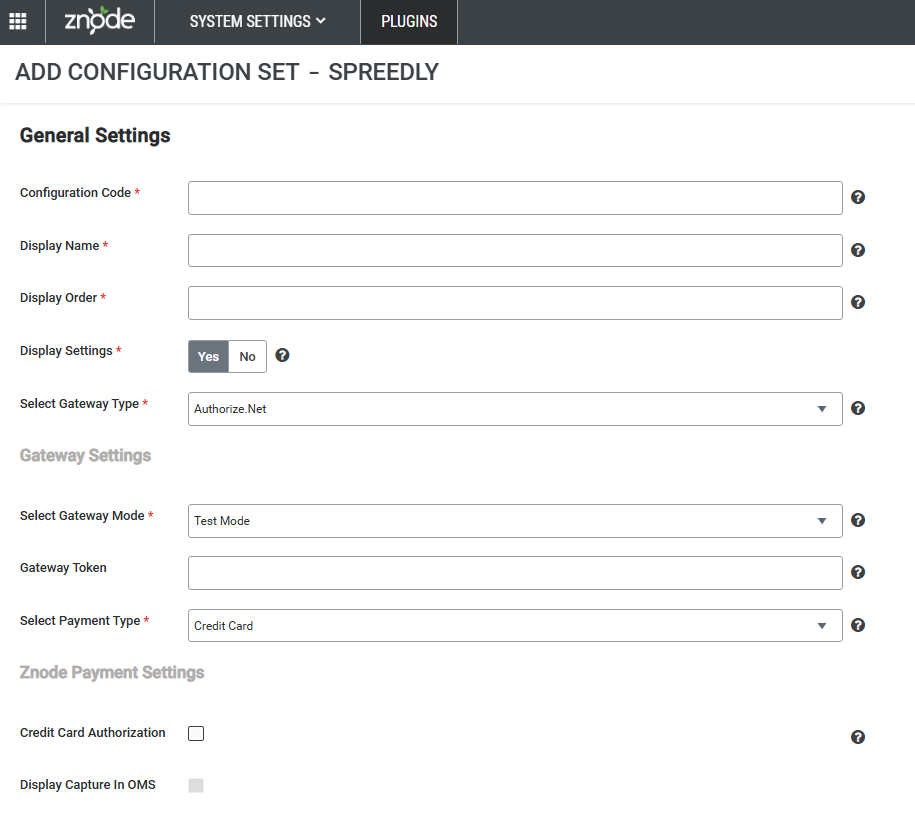The width and height of the screenshot is (915, 817).
Task: Open the System Settings menu
Action: (257, 22)
